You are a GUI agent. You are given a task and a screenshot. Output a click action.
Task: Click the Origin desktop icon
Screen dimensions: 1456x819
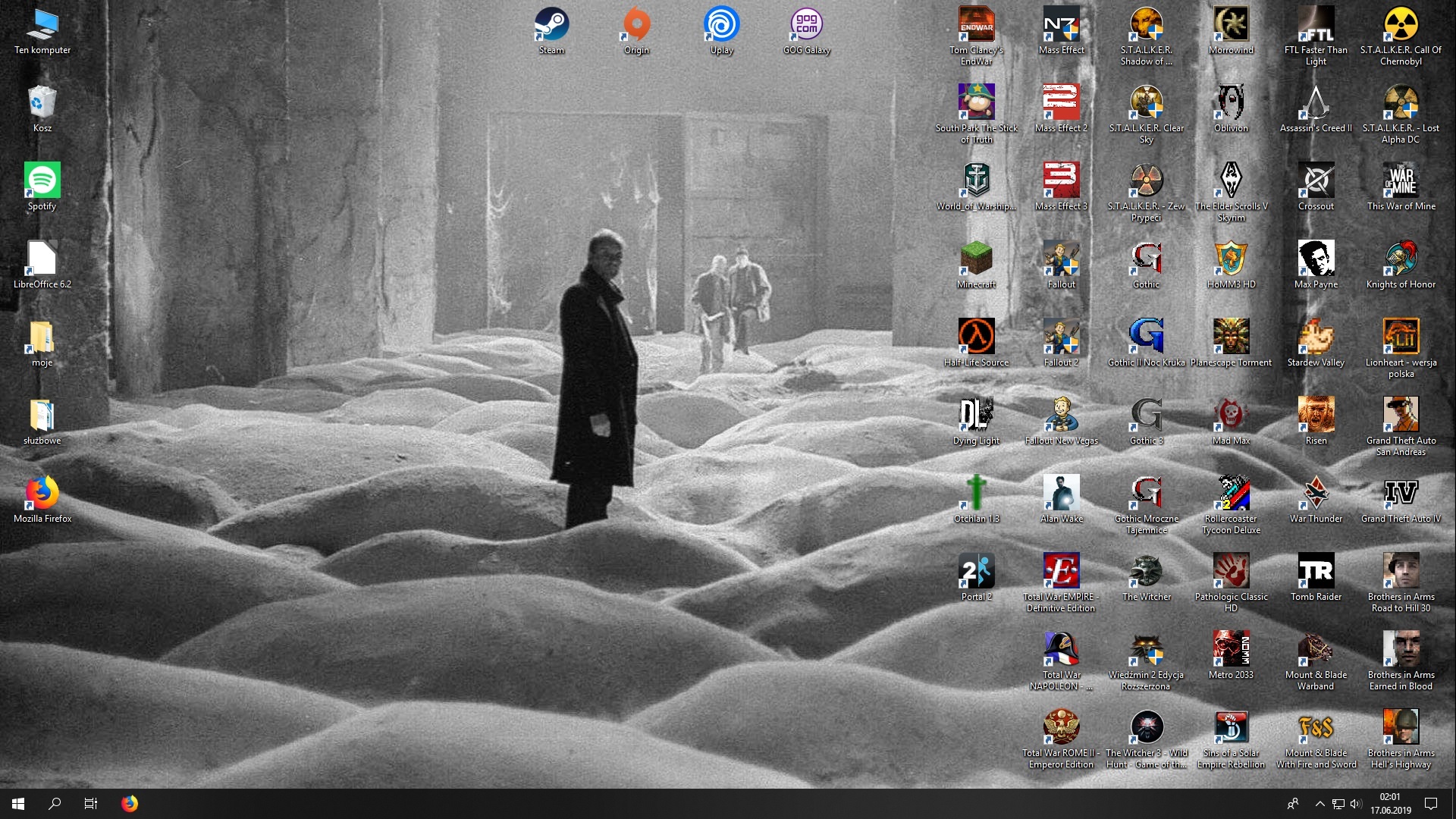(x=636, y=25)
